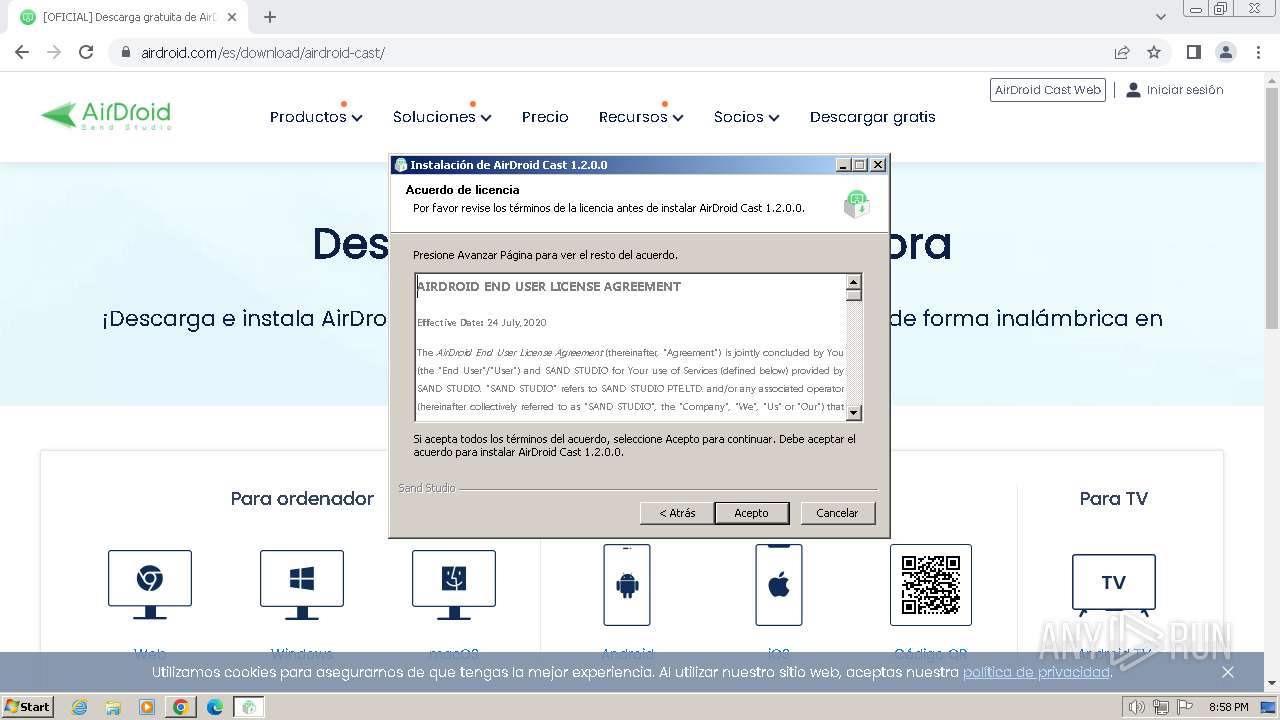Open Chrome tab search chevron
Screen dimensions: 1280x720
[x=1161, y=17]
